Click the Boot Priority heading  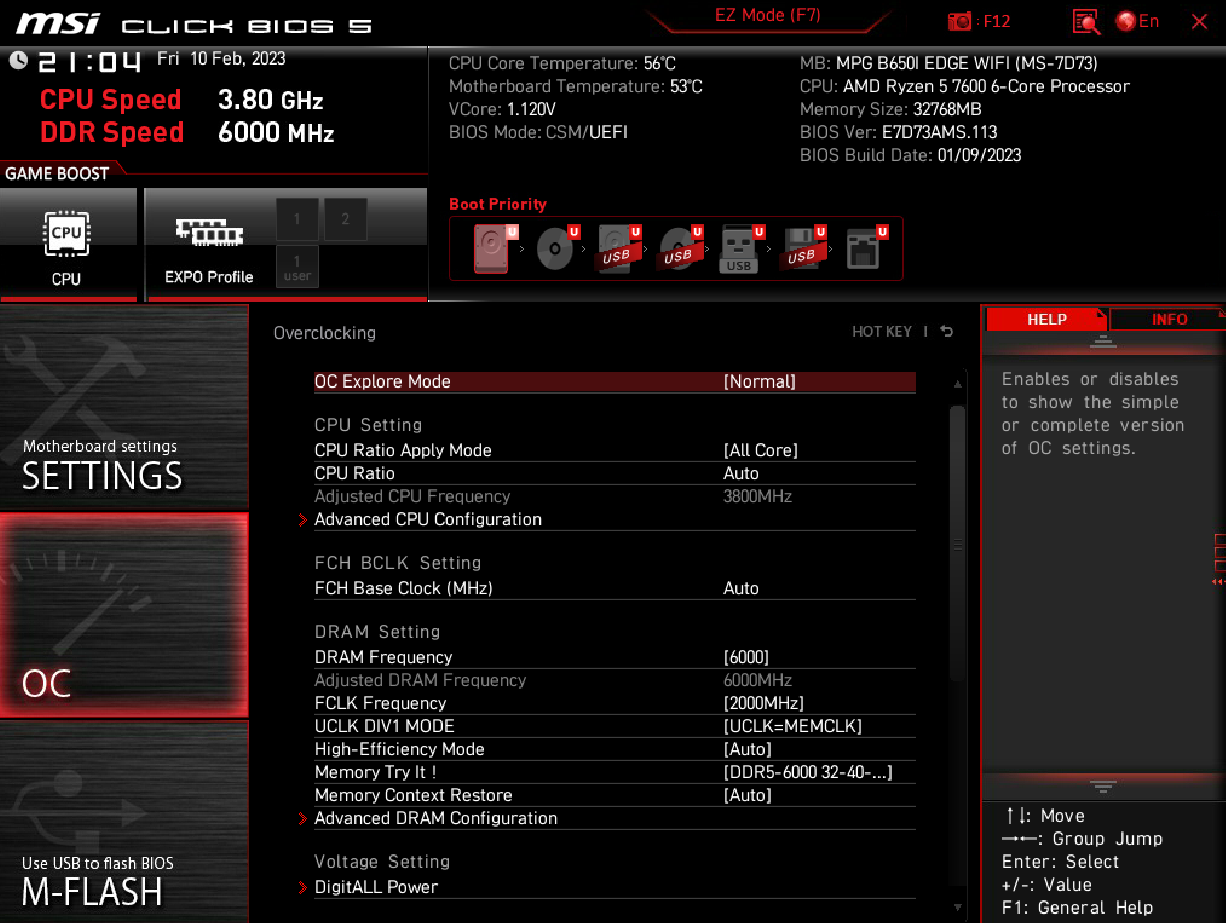point(498,204)
